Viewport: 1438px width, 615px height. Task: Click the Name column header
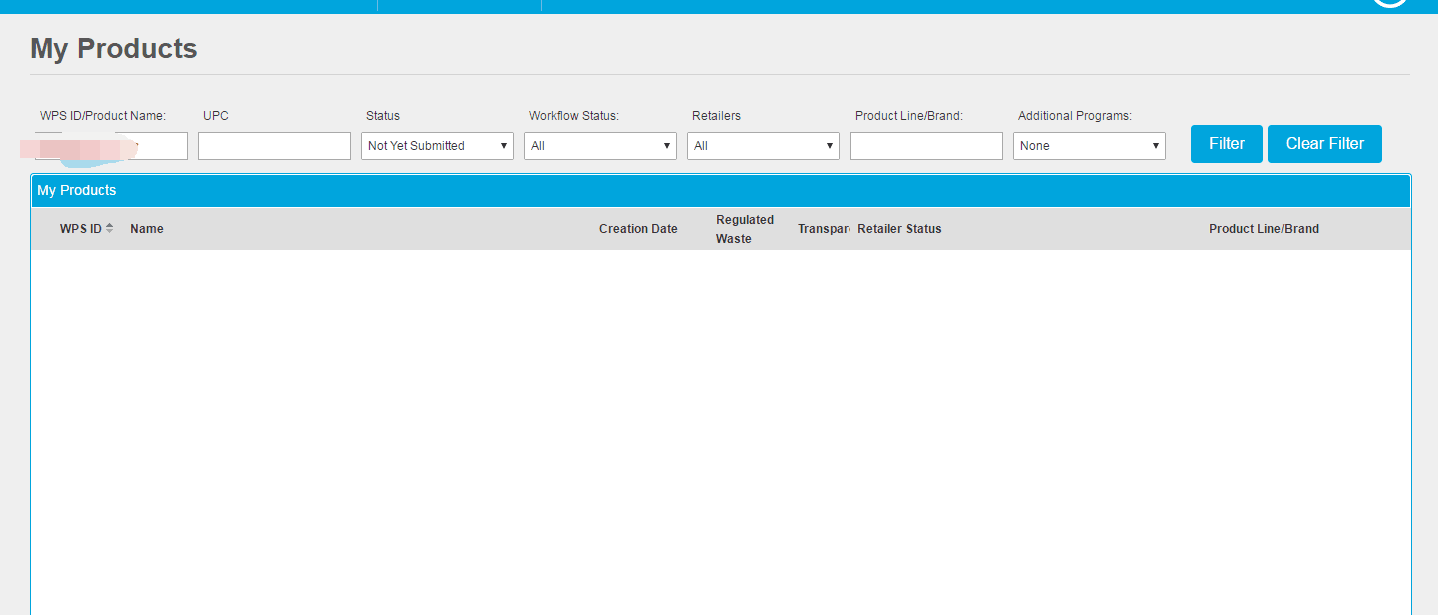[x=147, y=229]
